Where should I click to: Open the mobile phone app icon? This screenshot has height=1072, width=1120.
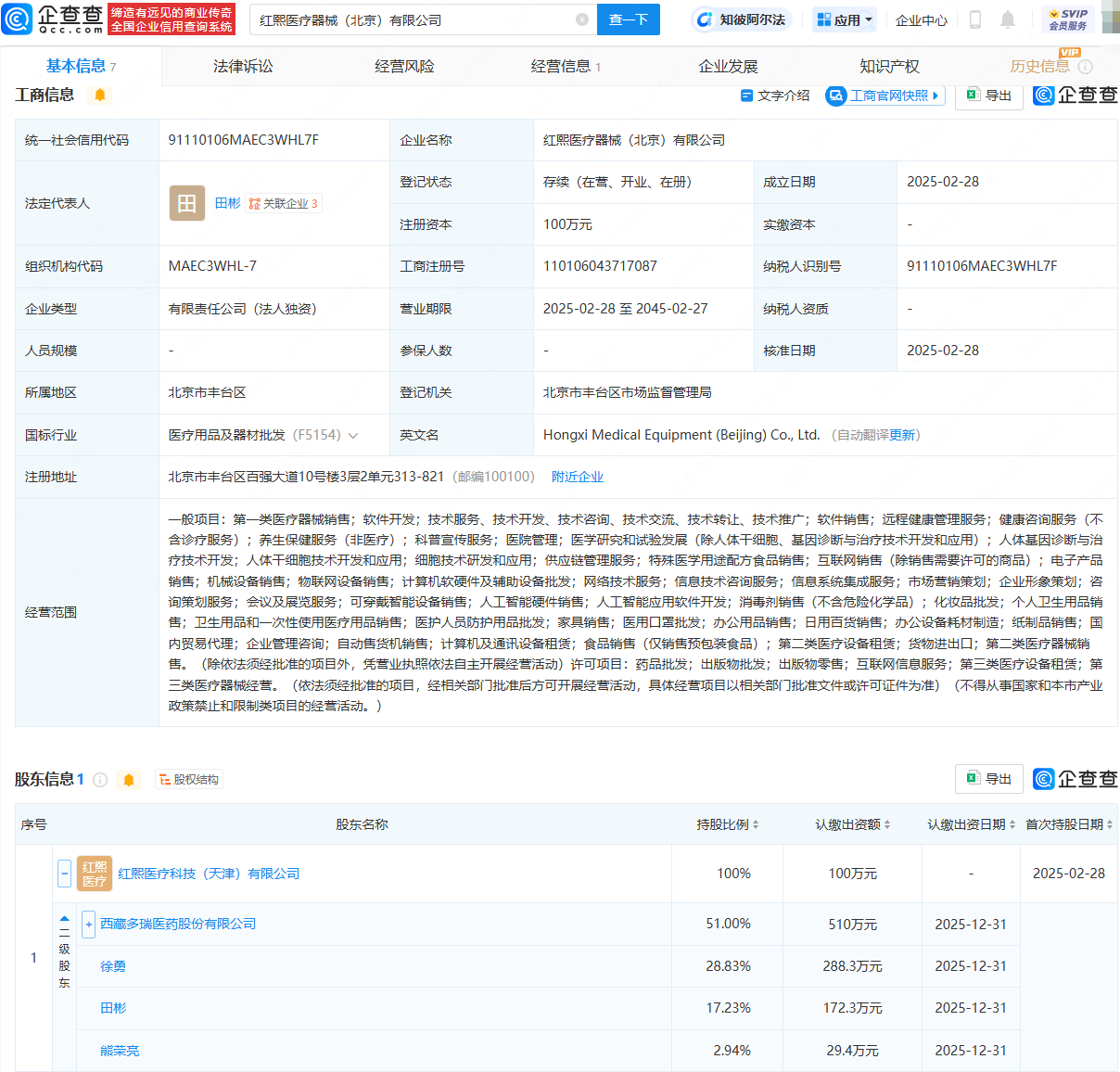tap(975, 19)
